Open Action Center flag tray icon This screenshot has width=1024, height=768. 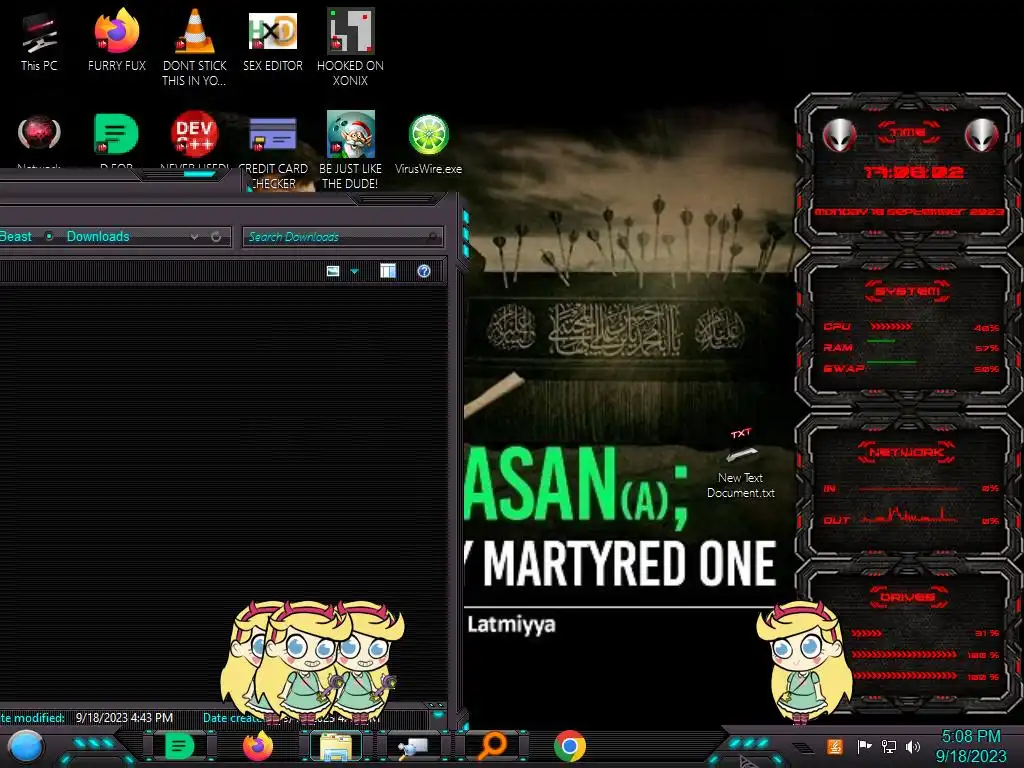coord(865,746)
